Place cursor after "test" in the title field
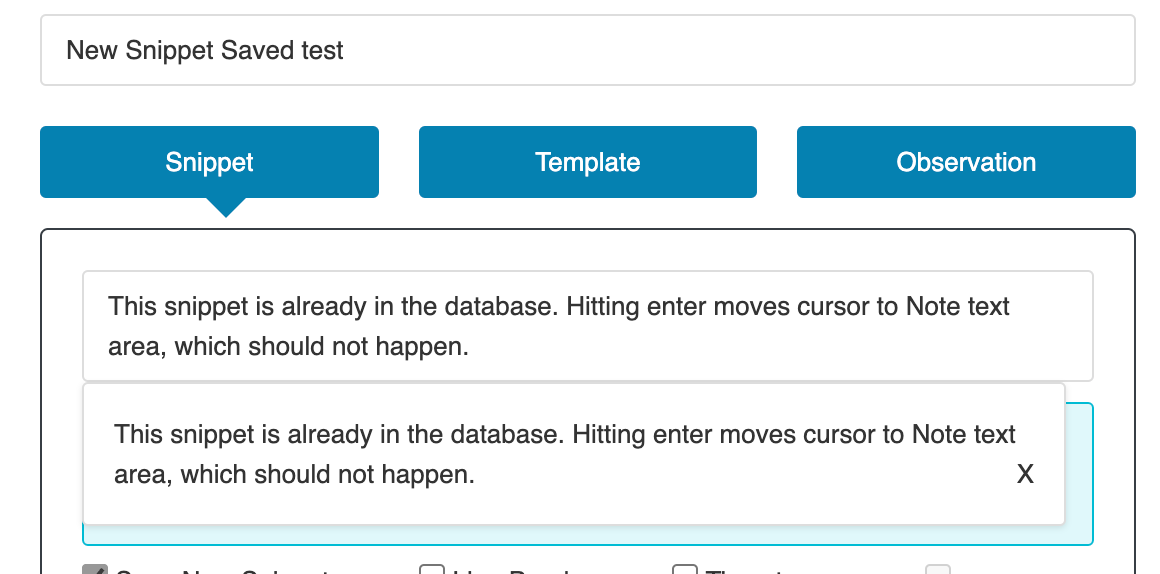The height and width of the screenshot is (574, 1160). pos(345,50)
